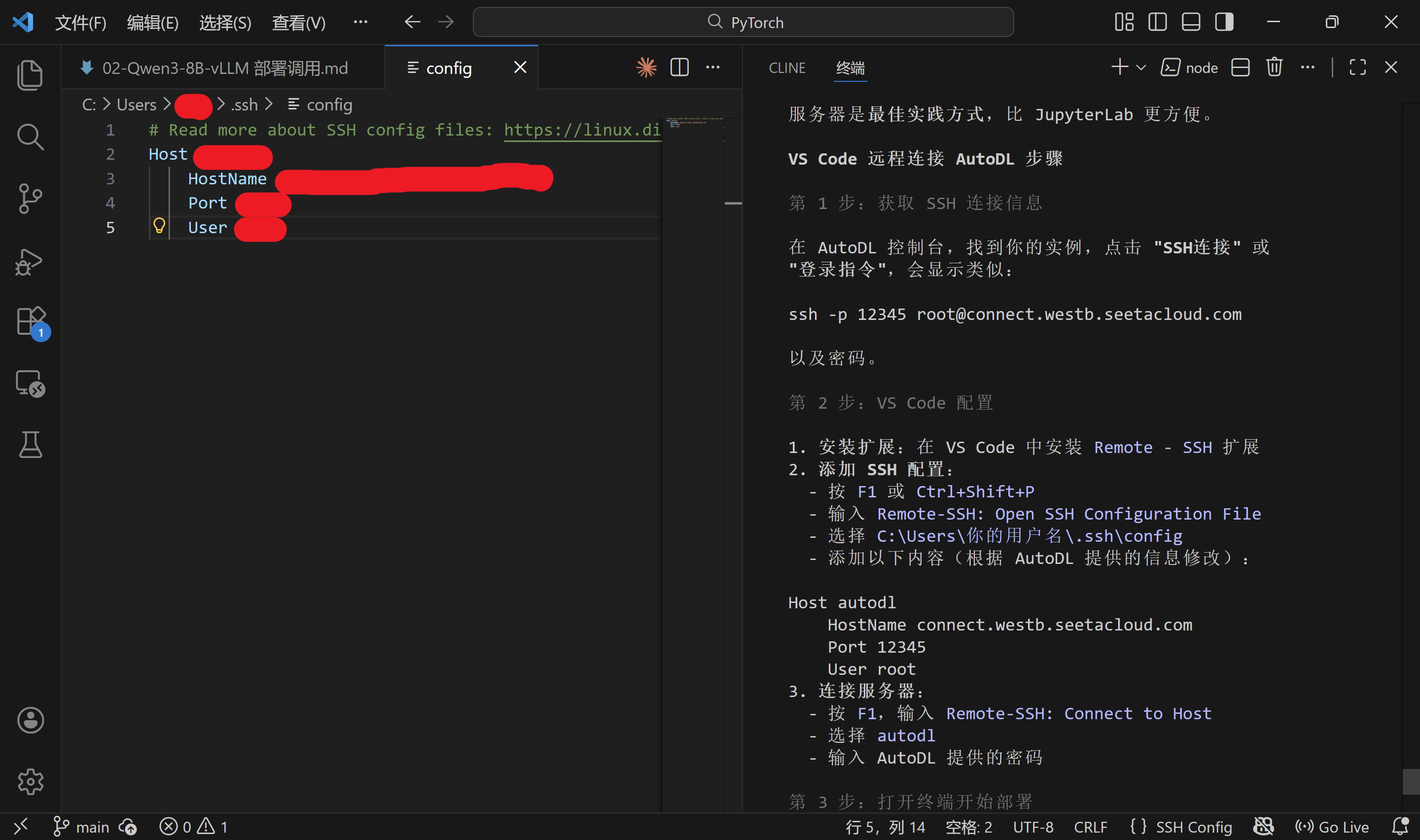Kill terminal with the trash icon
Image resolution: width=1420 pixels, height=840 pixels.
tap(1274, 68)
